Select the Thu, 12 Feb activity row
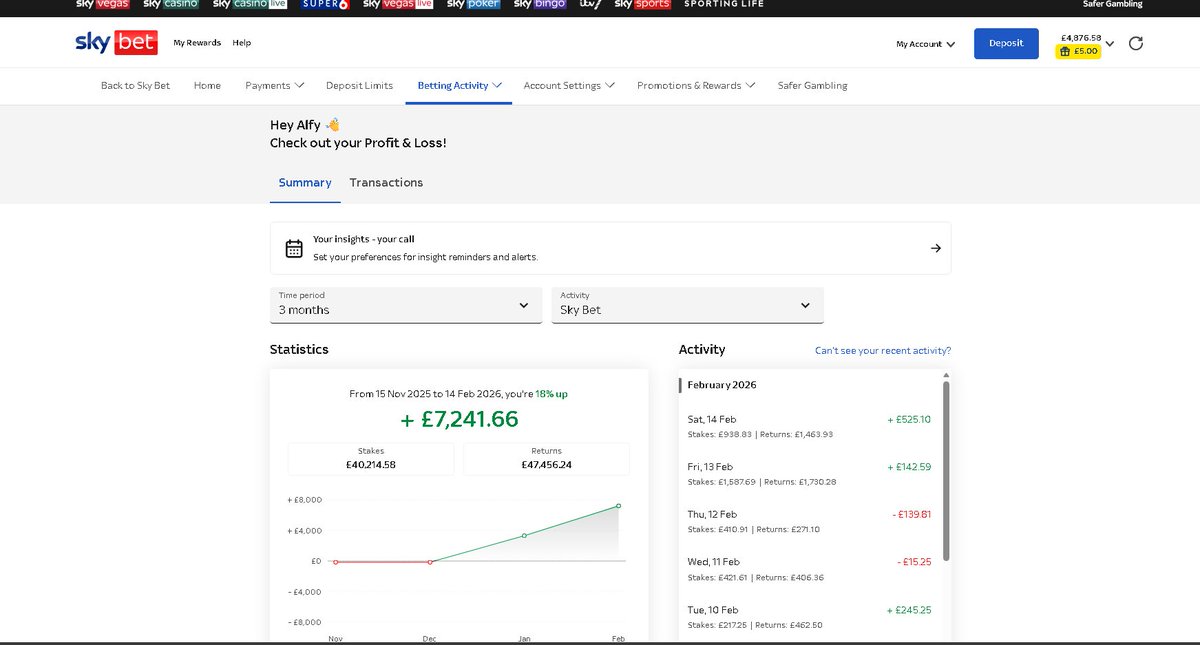 coord(809,521)
